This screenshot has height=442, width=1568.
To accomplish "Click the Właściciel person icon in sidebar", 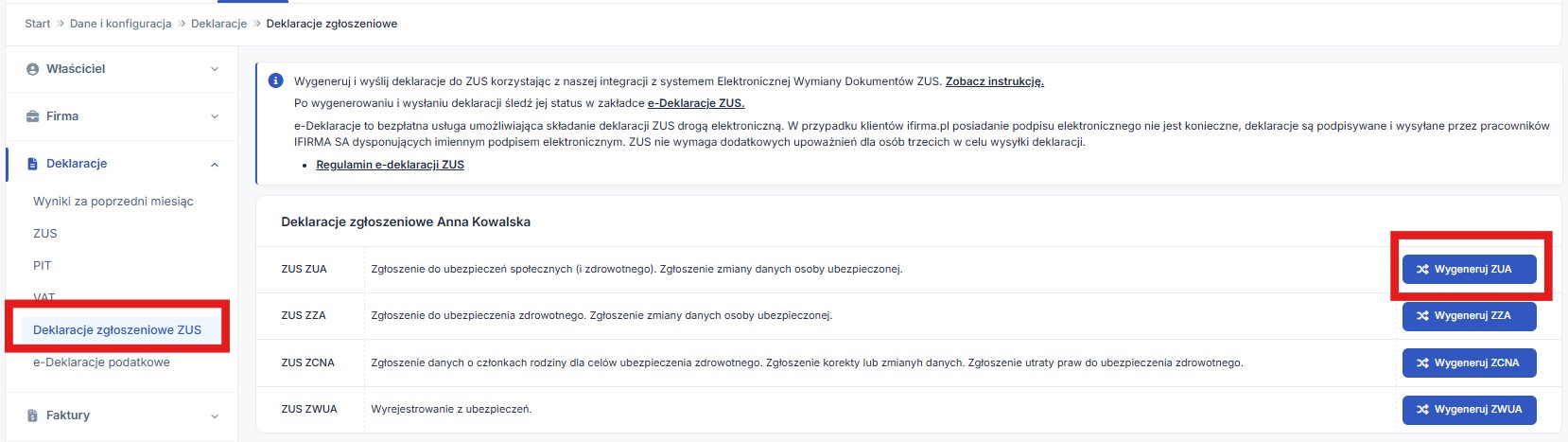I will 33,69.
